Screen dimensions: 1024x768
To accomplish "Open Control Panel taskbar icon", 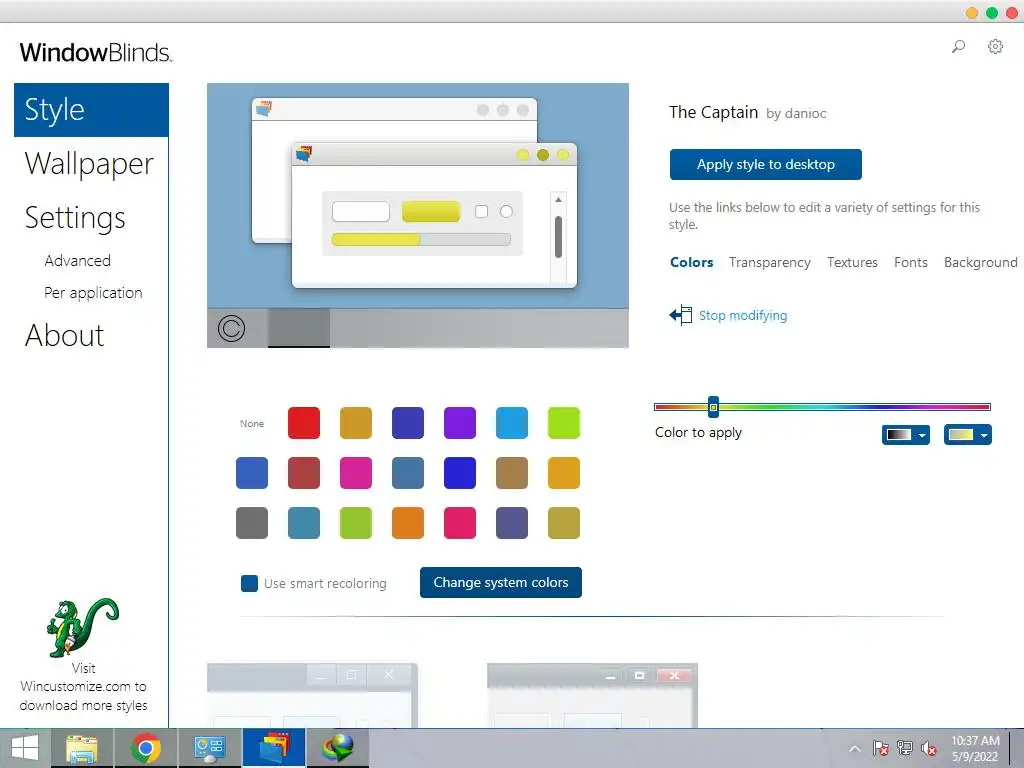I will pyautogui.click(x=210, y=748).
